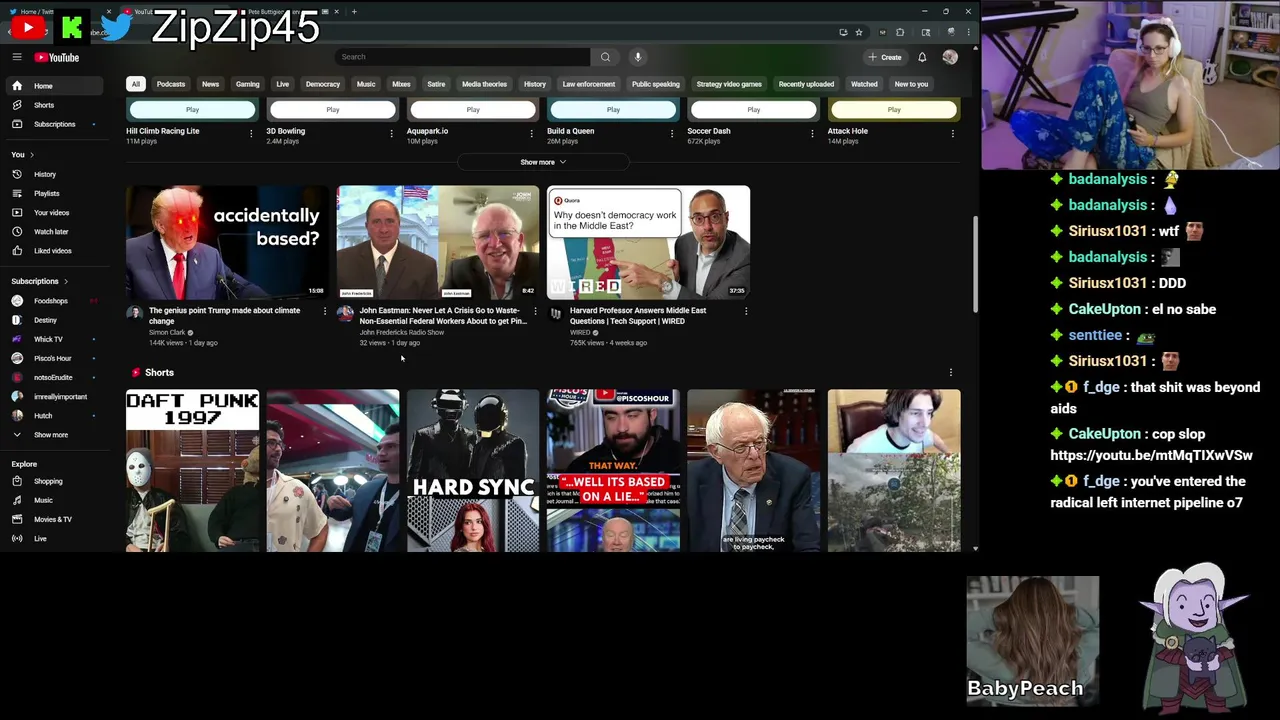Activate voice search microphone

click(x=637, y=57)
